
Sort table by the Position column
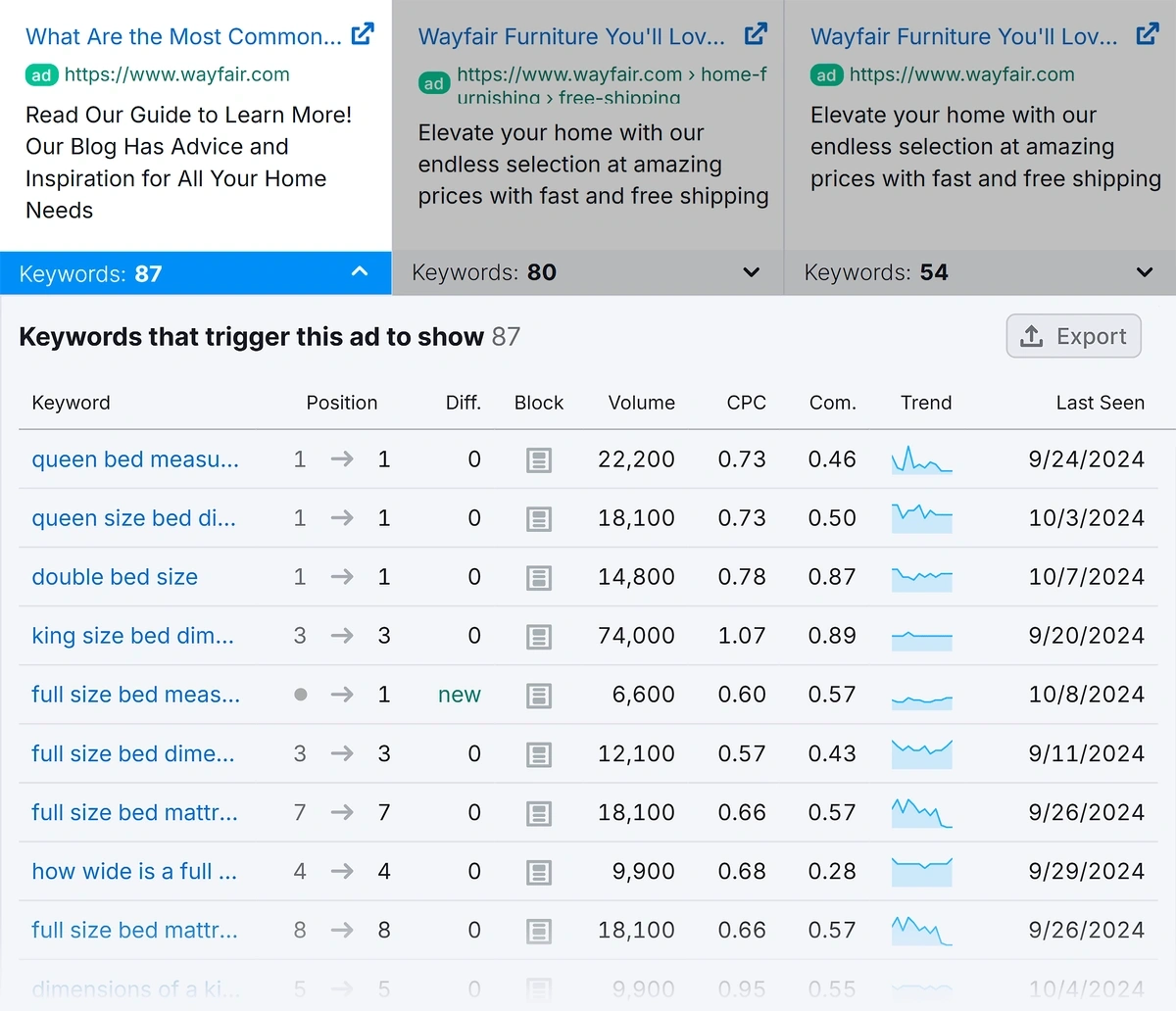pyautogui.click(x=341, y=403)
